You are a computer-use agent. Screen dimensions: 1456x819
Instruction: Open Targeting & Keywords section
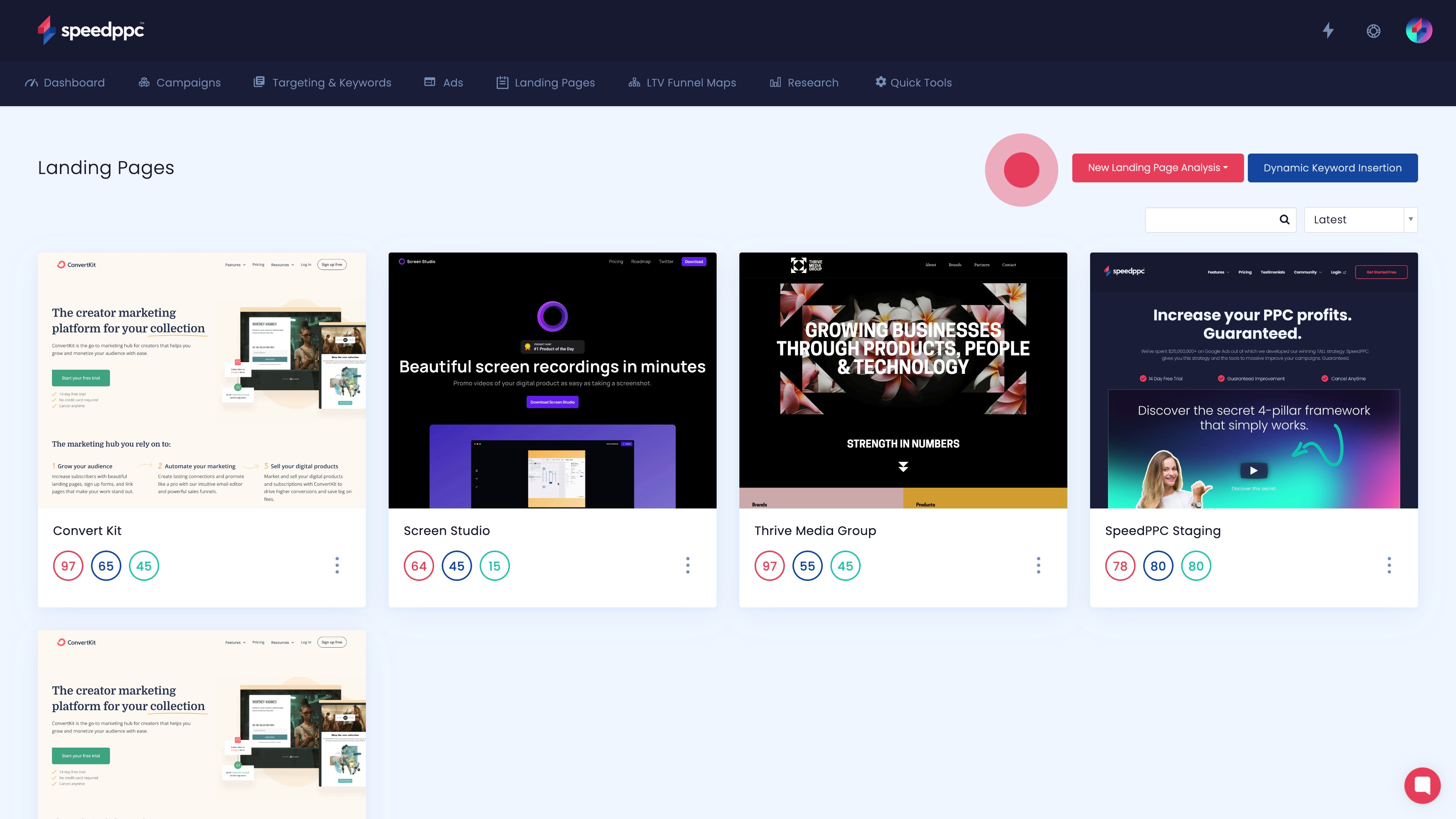pyautogui.click(x=322, y=83)
